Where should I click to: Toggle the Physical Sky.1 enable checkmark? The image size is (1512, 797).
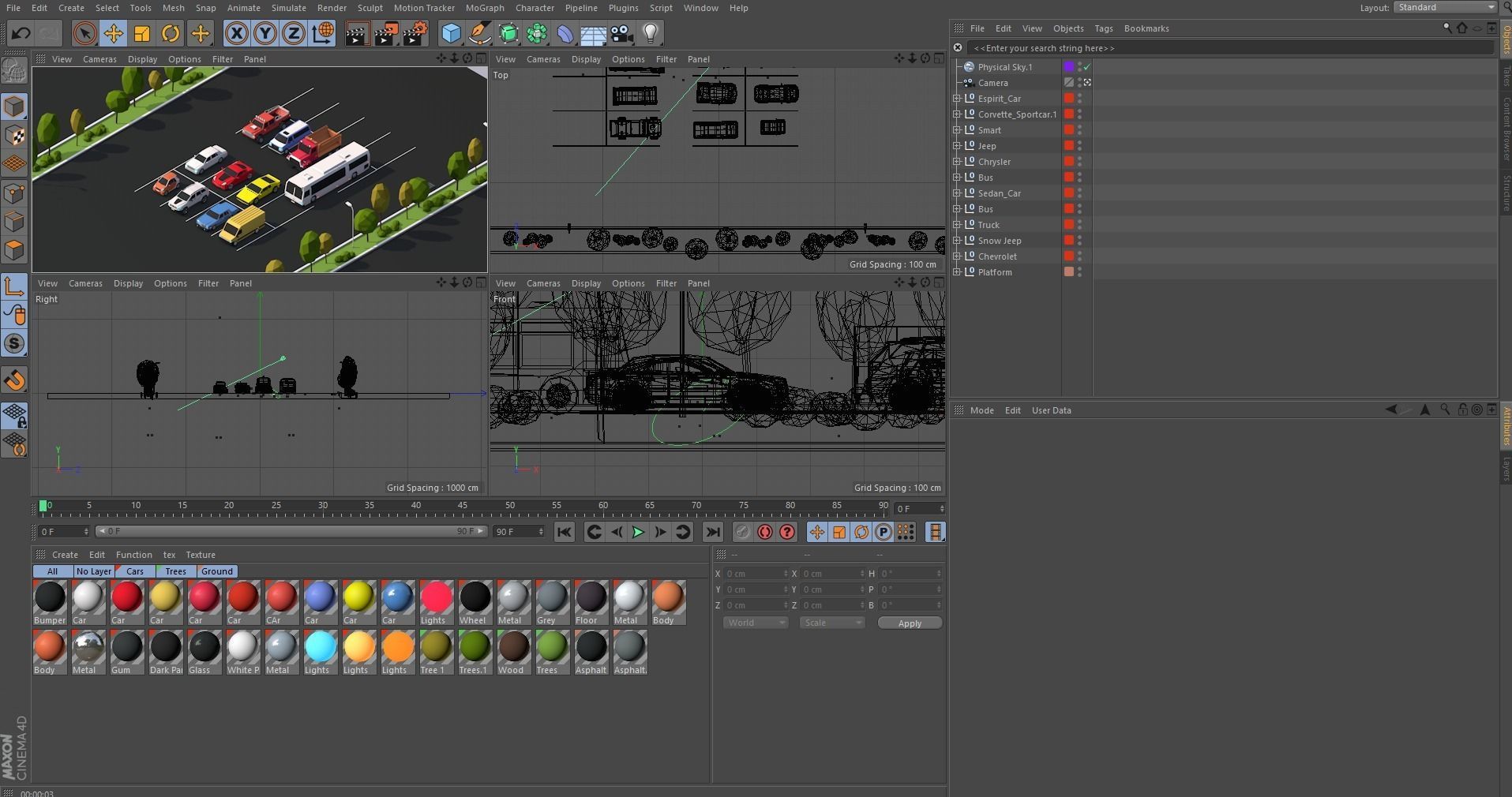click(x=1087, y=67)
